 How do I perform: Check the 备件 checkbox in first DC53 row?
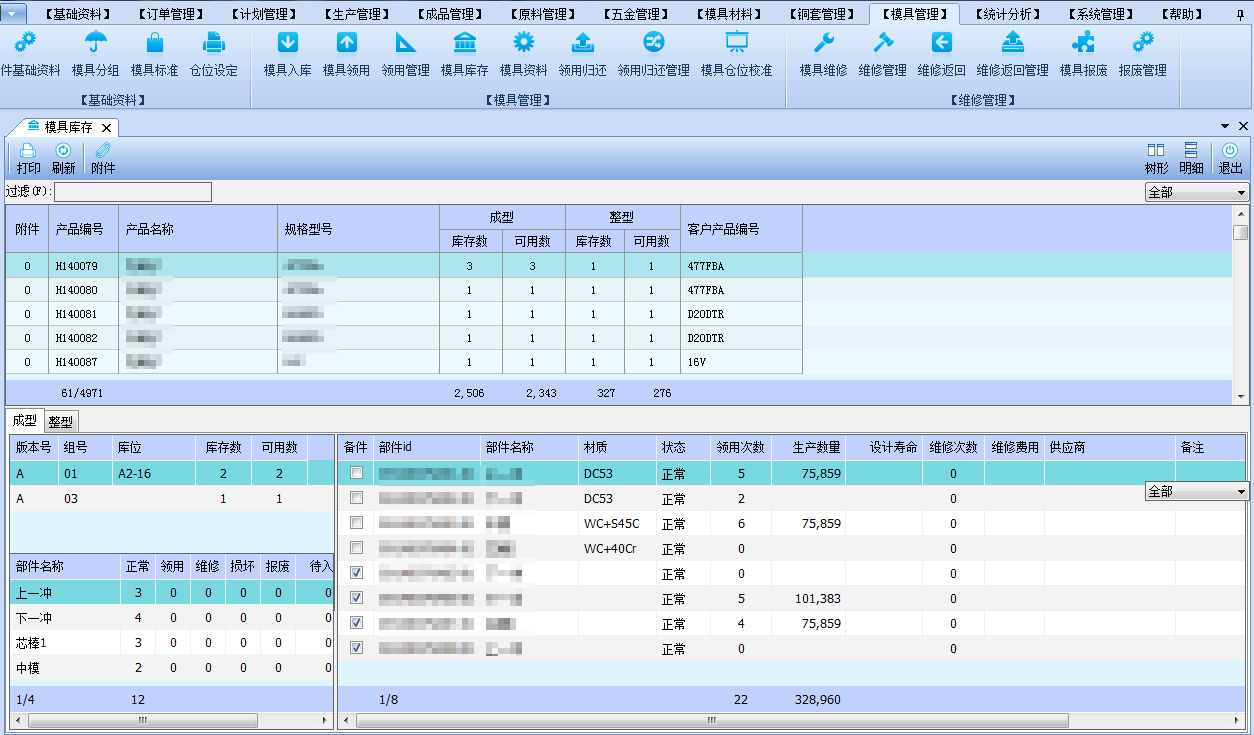pos(356,473)
